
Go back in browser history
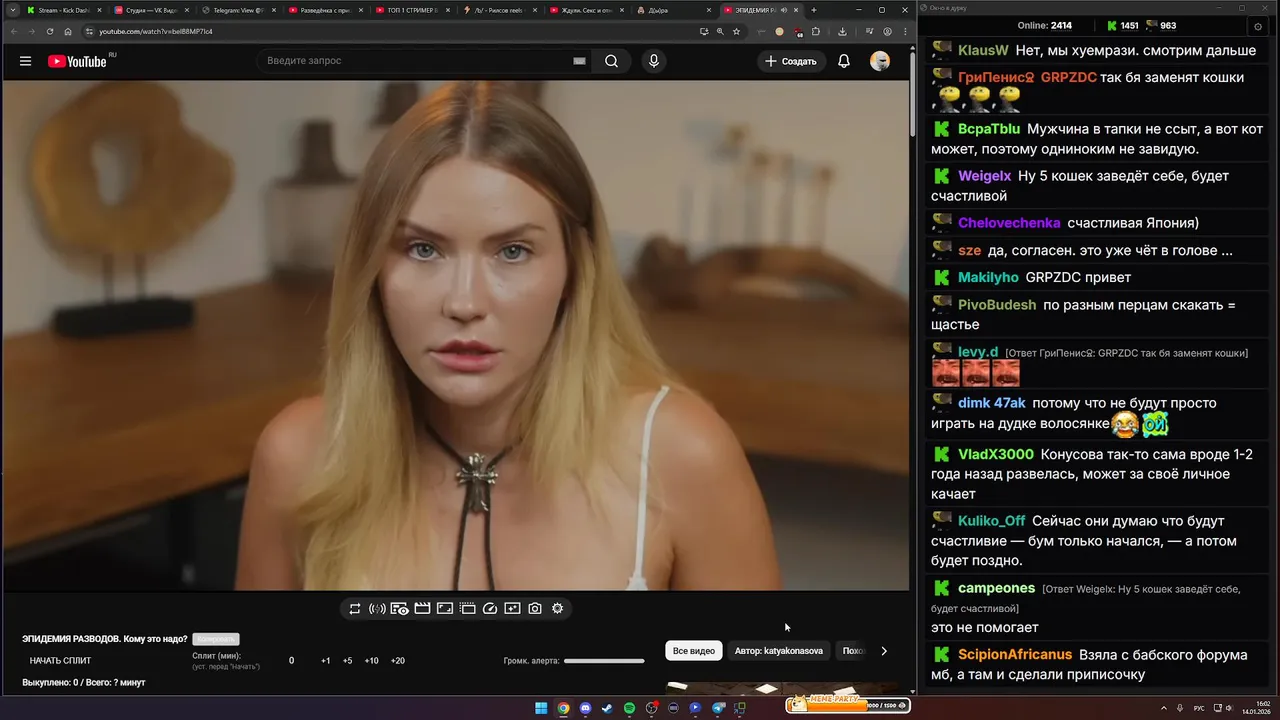pyautogui.click(x=13, y=31)
